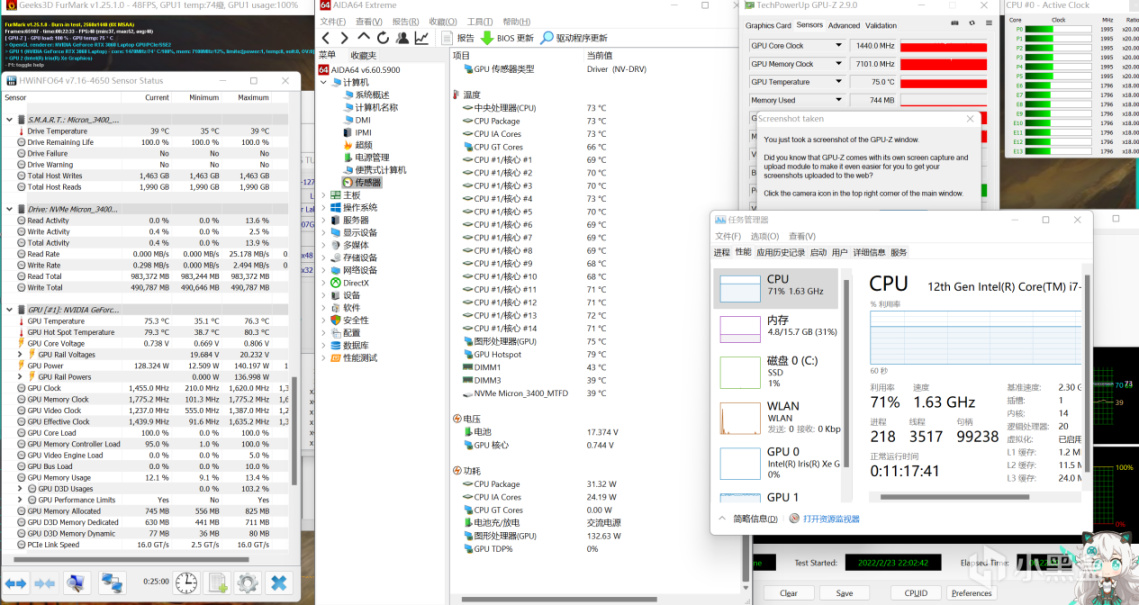The image size is (1139, 605).
Task: Open HWiNFO settings gear icon
Action: [247, 582]
